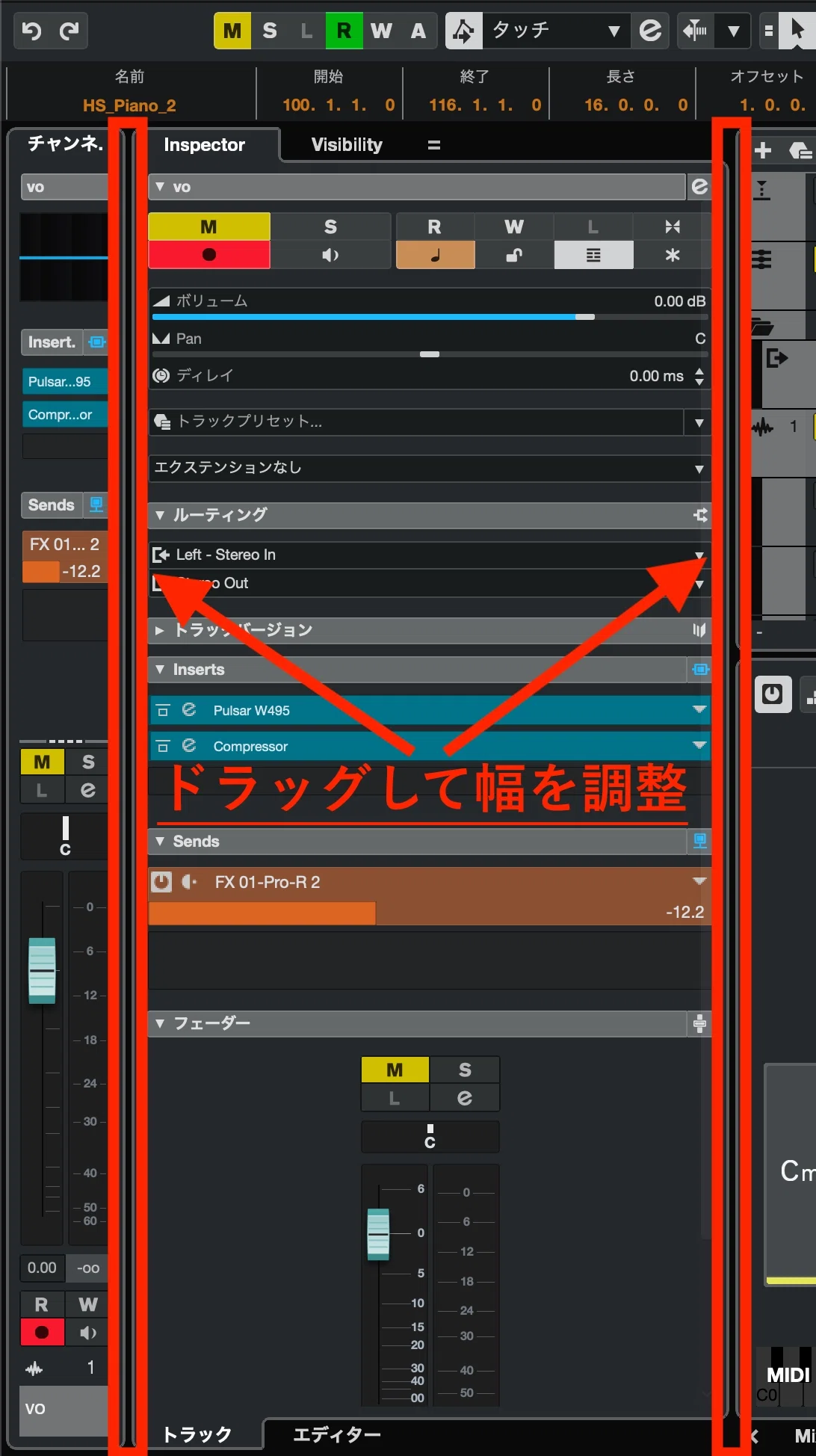Click Solo S in inspector fader section
The width and height of the screenshot is (816, 1456).
coord(465,1070)
